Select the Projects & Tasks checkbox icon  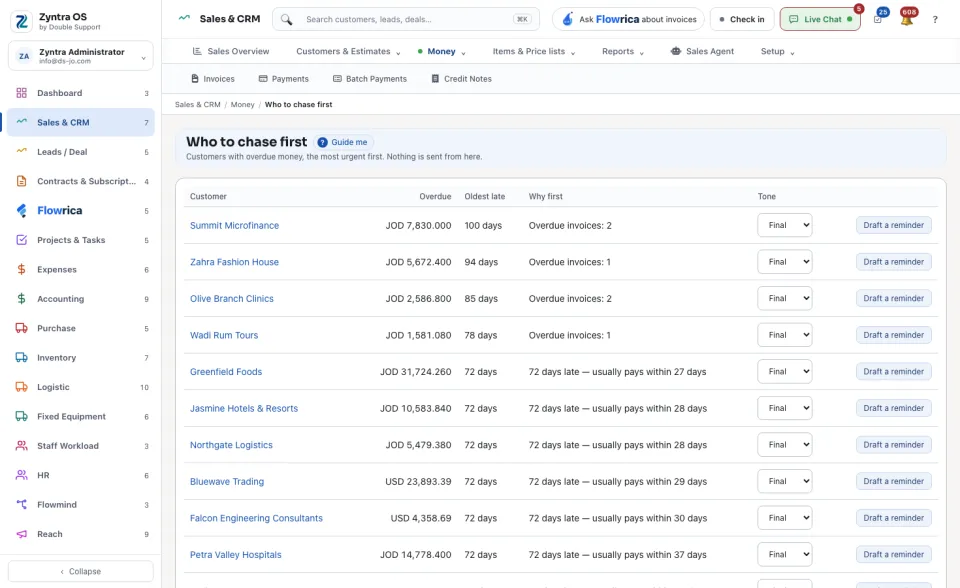[21, 240]
